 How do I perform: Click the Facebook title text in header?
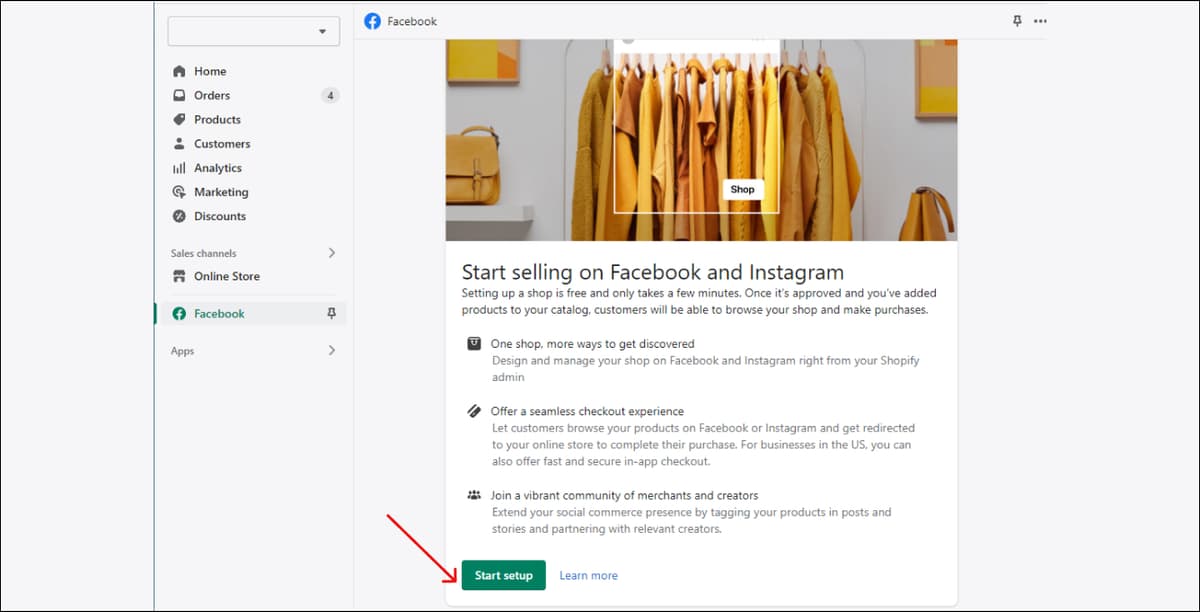[x=412, y=21]
